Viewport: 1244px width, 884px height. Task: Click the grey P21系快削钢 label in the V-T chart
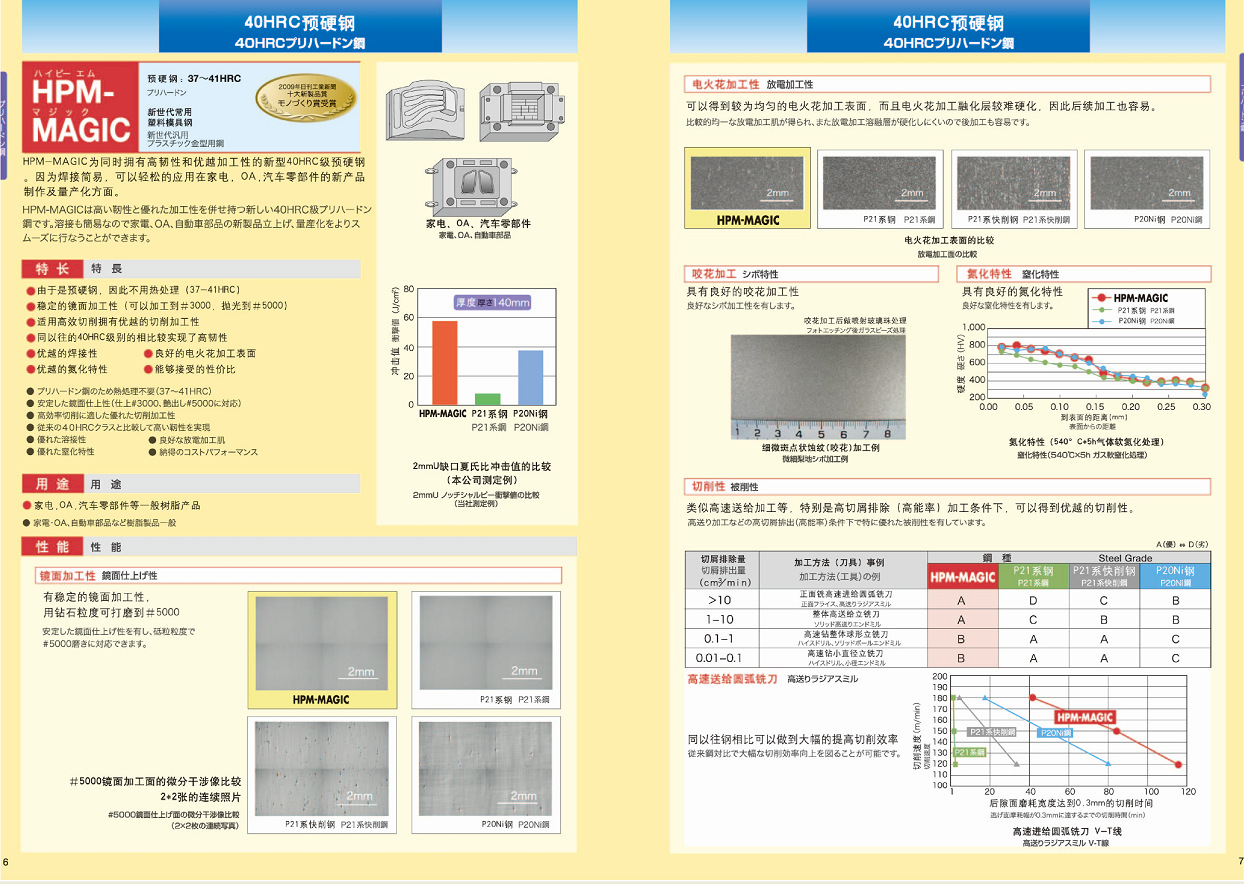click(x=992, y=732)
